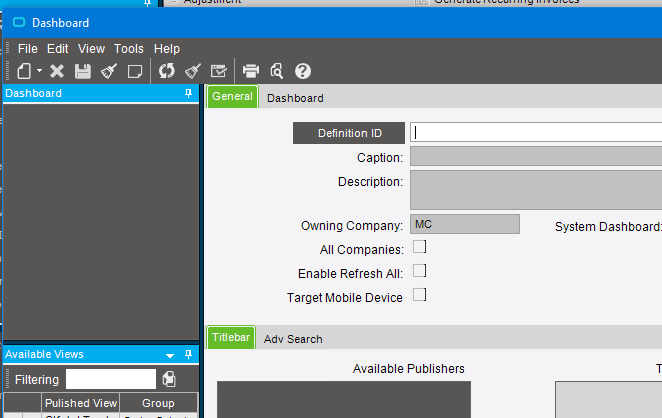Click the Delete X toolbar icon

coord(57,71)
